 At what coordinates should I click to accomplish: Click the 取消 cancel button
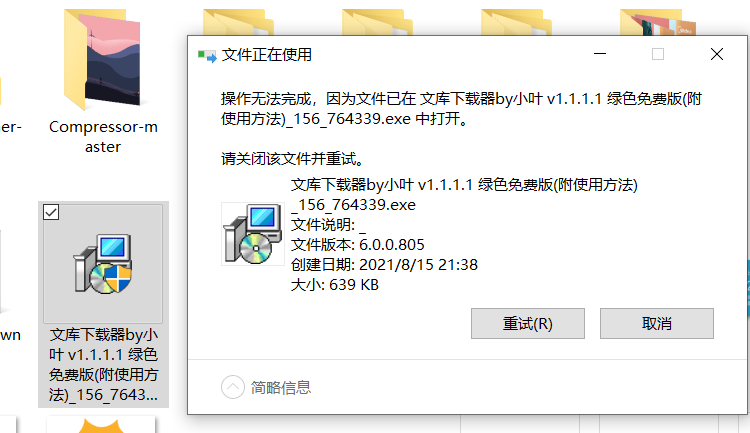[657, 323]
